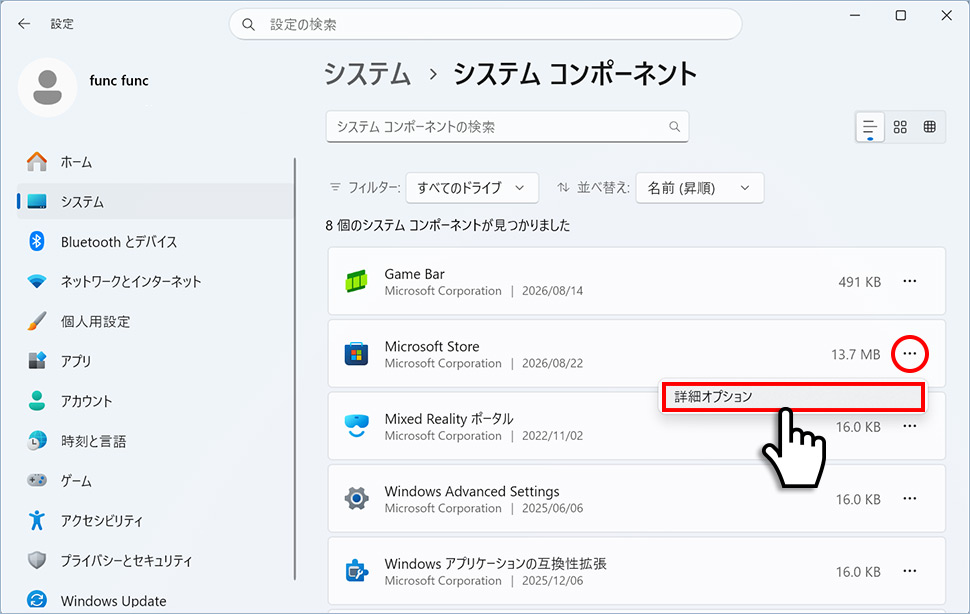
Task: Open the 個人用設定 paintbrush icon
Action: click(37, 321)
